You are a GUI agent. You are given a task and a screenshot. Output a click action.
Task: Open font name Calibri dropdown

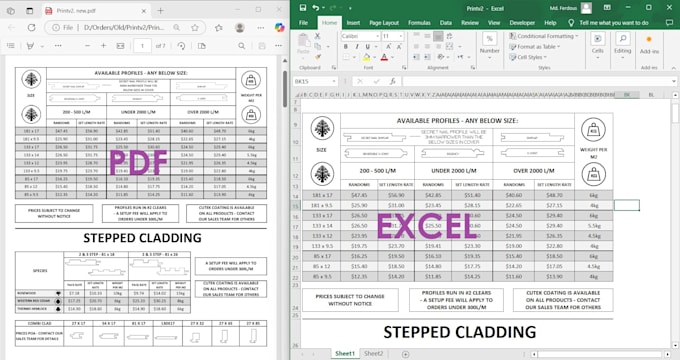pos(377,36)
